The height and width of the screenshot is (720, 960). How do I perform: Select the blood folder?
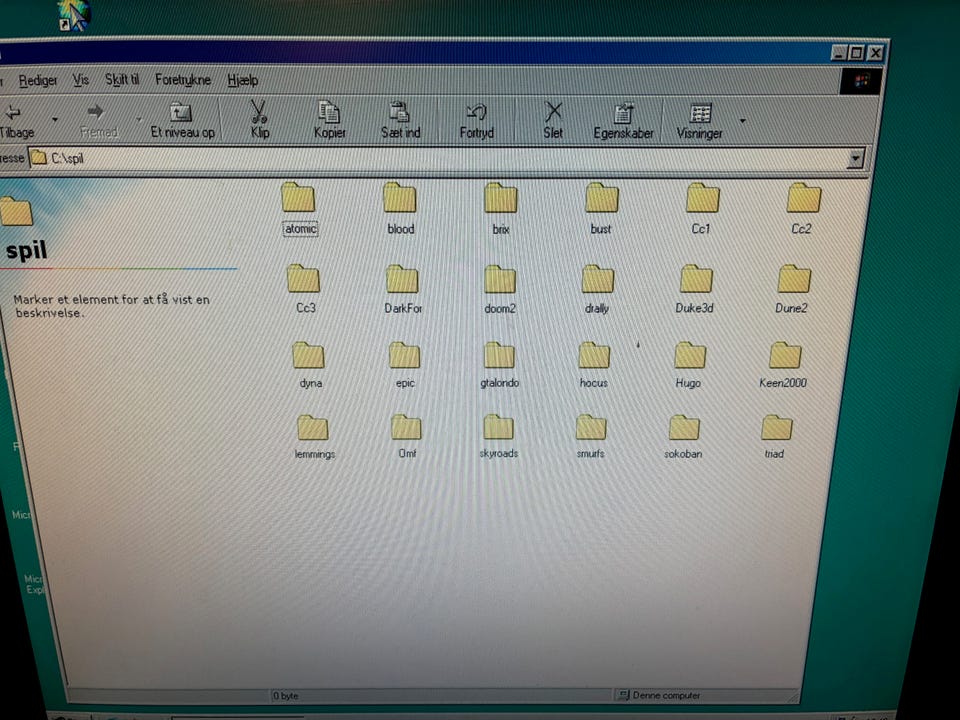coord(400,209)
